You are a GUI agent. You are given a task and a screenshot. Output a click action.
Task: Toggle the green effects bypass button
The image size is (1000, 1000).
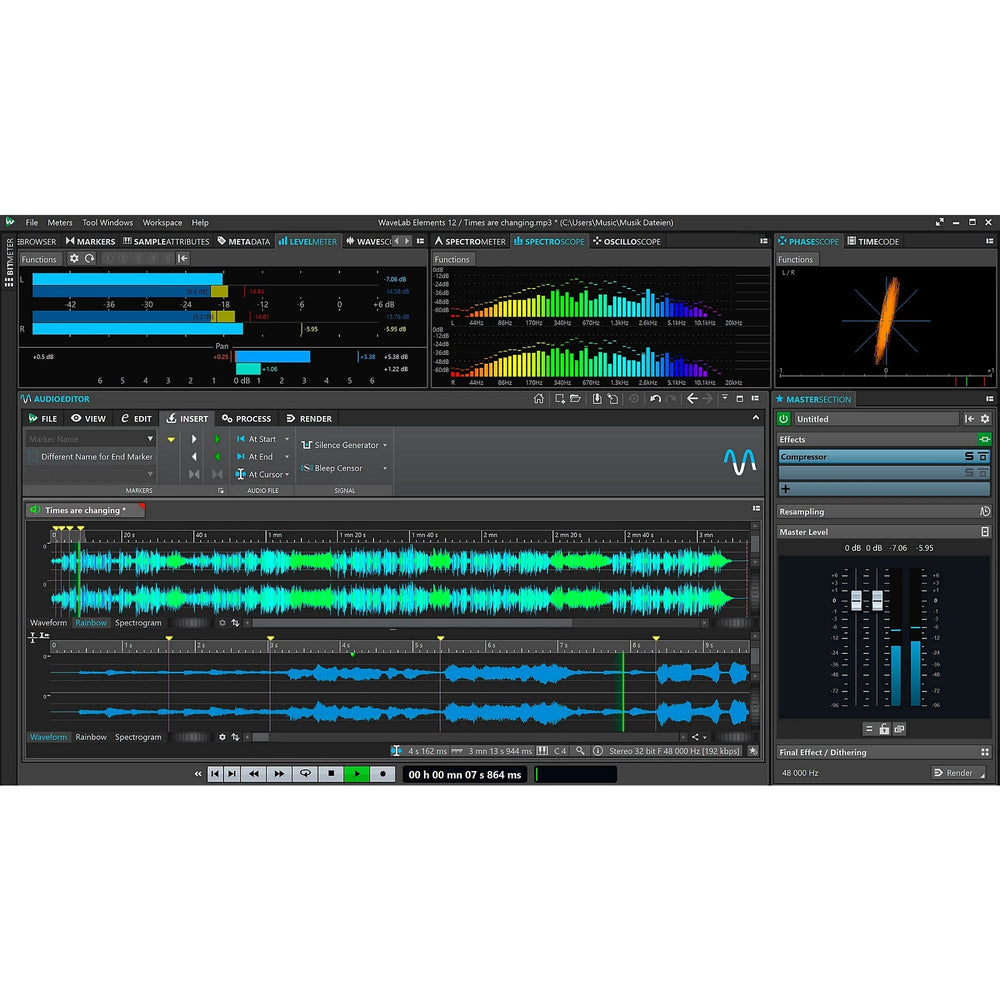(984, 439)
